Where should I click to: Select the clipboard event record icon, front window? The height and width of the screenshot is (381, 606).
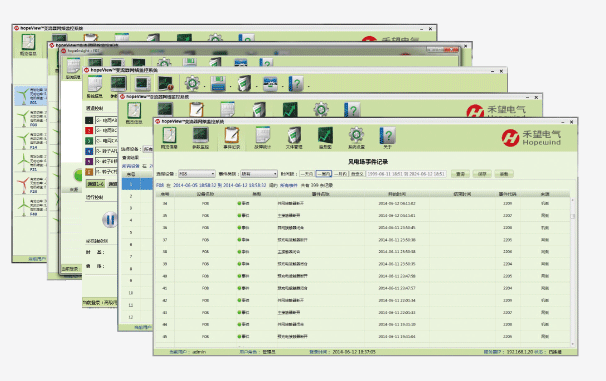click(x=232, y=136)
